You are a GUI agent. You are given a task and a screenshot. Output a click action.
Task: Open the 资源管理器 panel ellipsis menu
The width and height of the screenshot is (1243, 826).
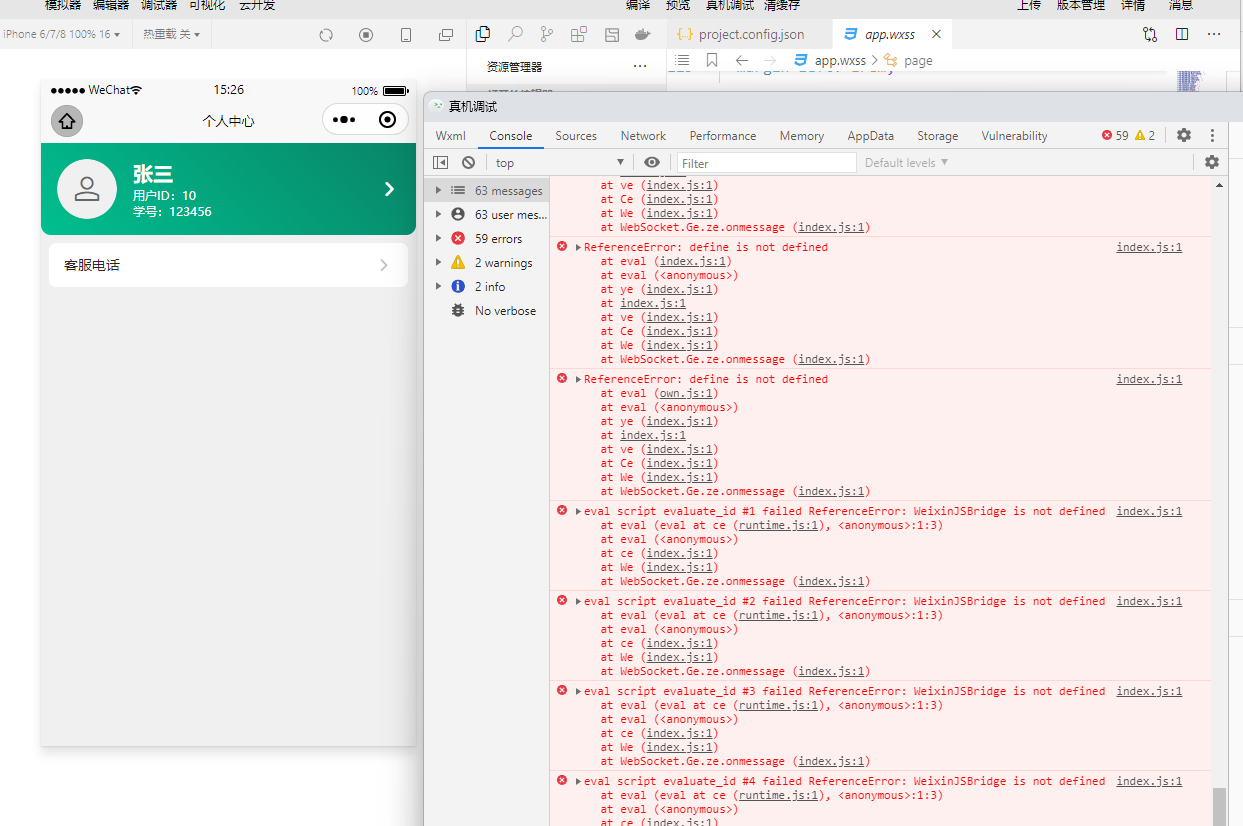640,66
